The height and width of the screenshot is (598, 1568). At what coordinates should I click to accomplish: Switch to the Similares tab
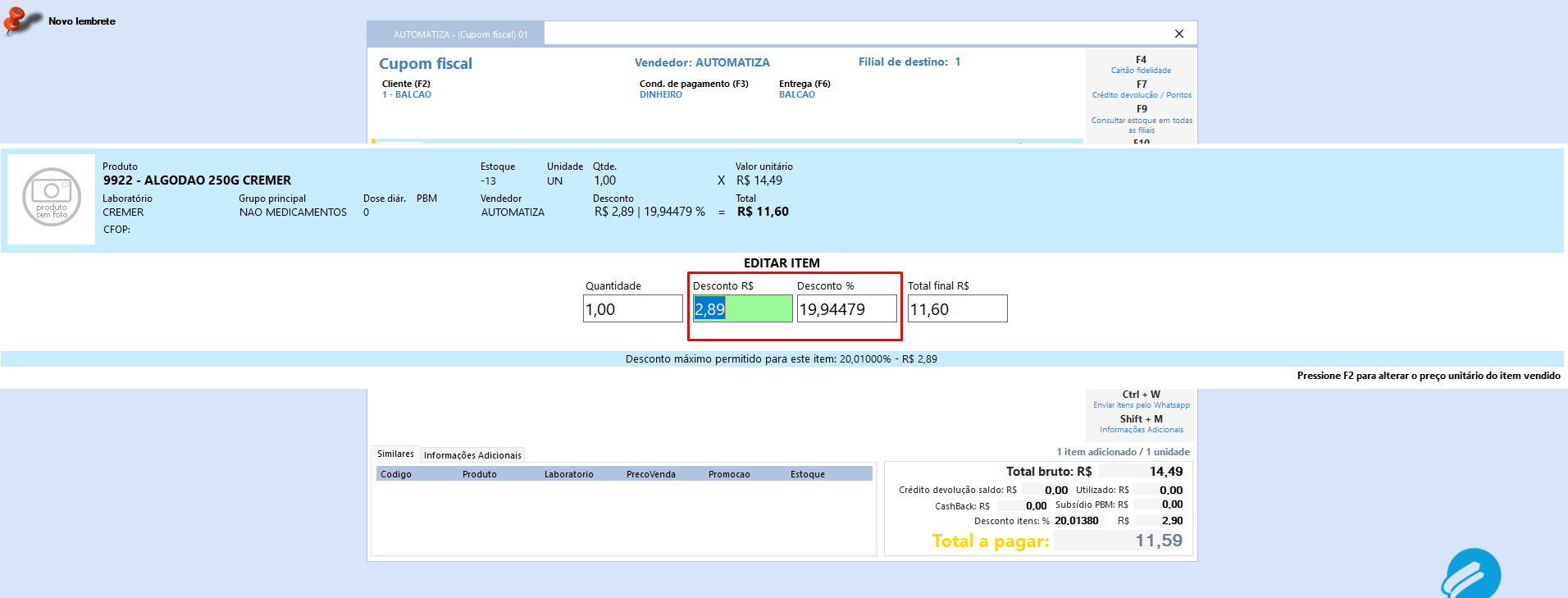click(395, 454)
